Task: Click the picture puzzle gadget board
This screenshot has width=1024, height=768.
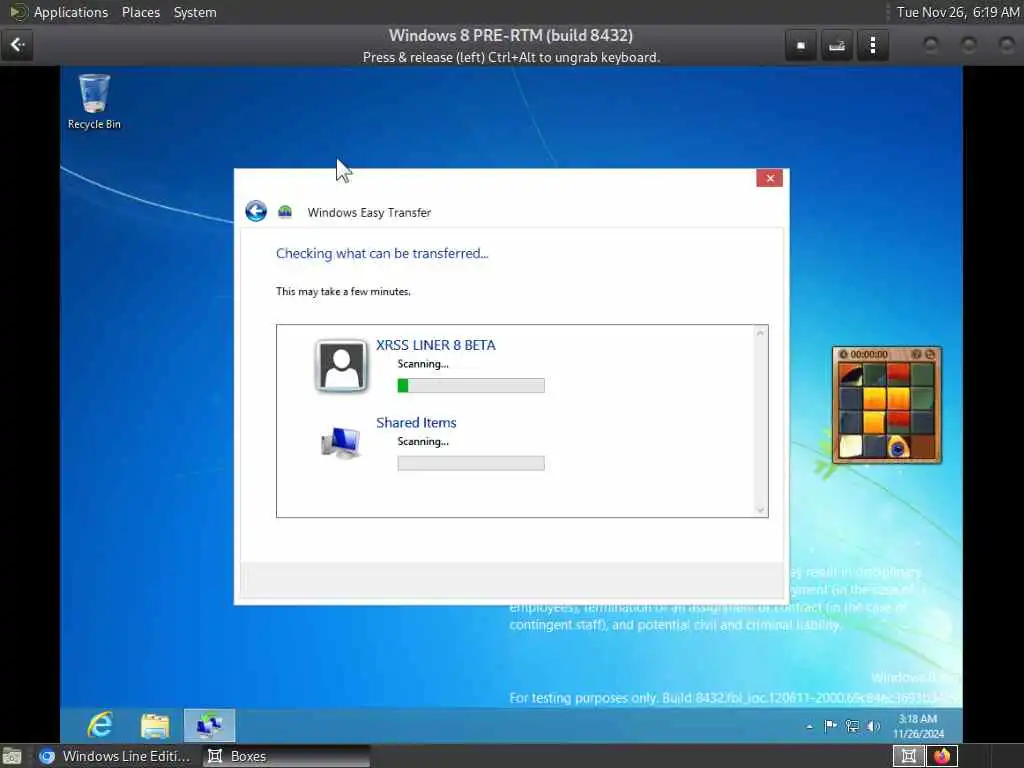Action: click(886, 411)
